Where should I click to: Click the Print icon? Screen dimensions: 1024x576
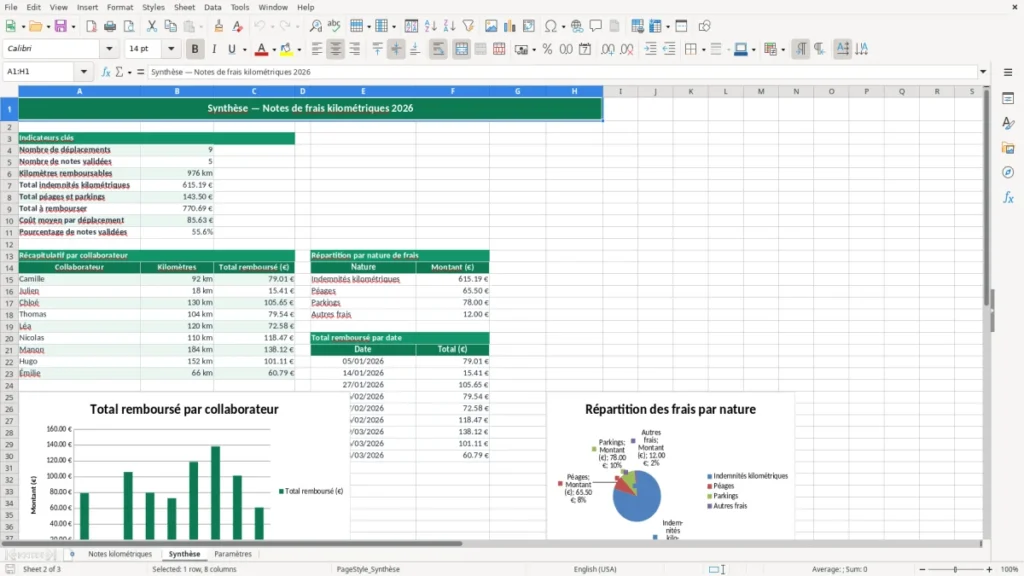click(x=110, y=26)
